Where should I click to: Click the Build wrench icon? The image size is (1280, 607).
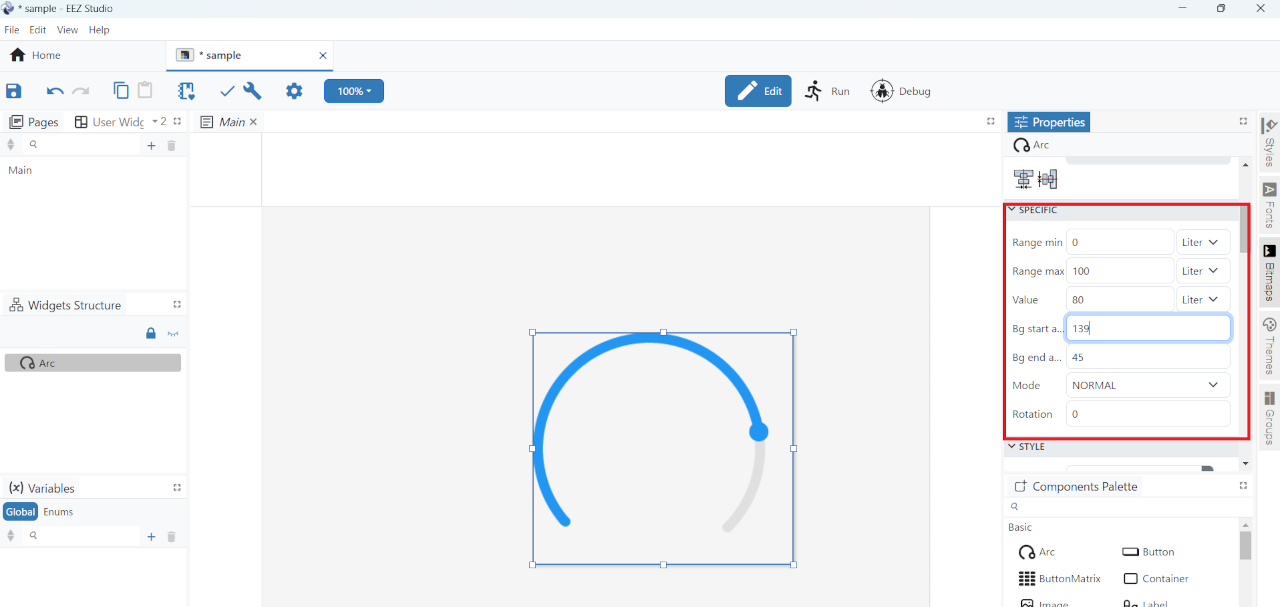coord(253,91)
